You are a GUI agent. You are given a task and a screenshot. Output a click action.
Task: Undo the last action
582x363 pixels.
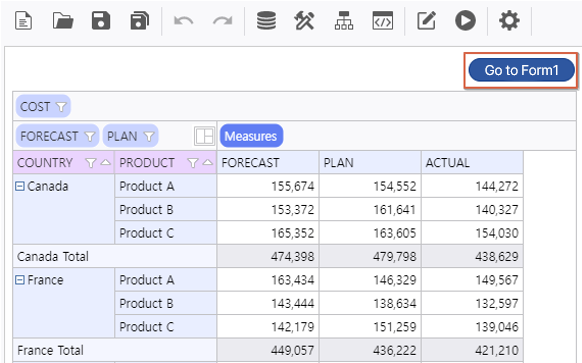click(x=183, y=21)
